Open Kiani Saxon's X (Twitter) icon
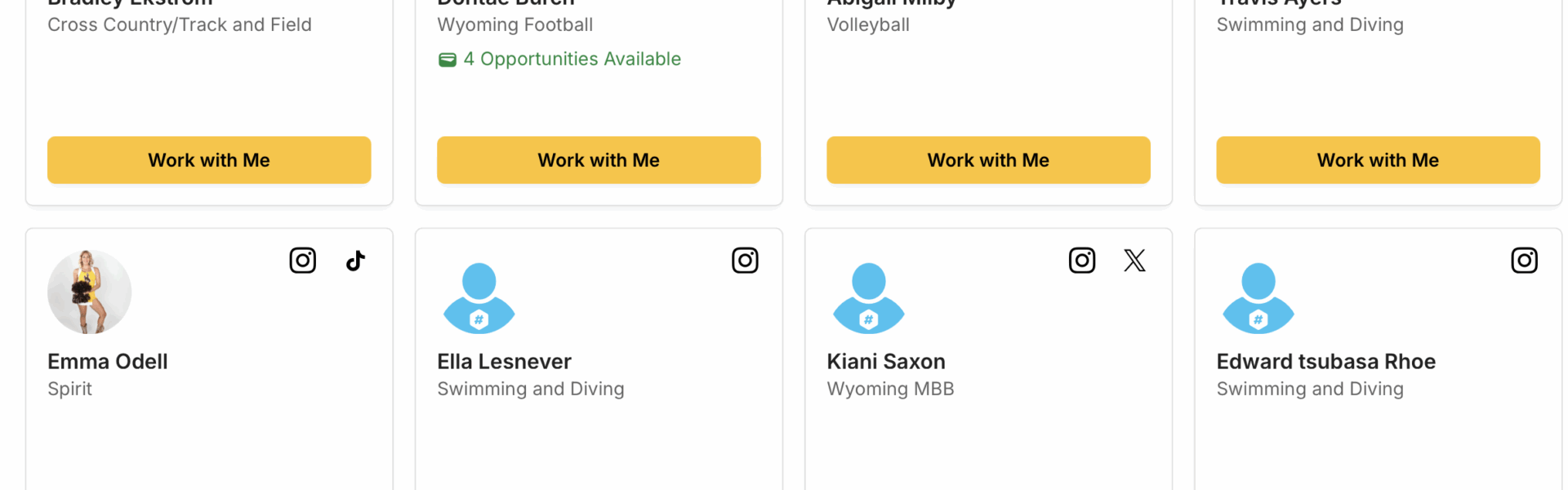 1134,261
